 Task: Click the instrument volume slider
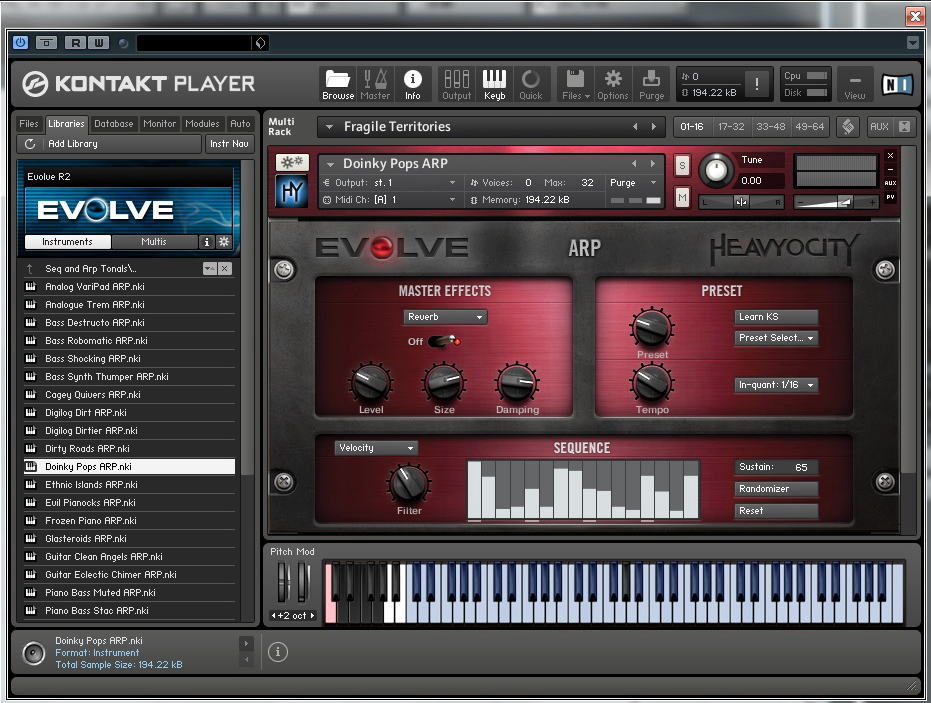(x=836, y=202)
